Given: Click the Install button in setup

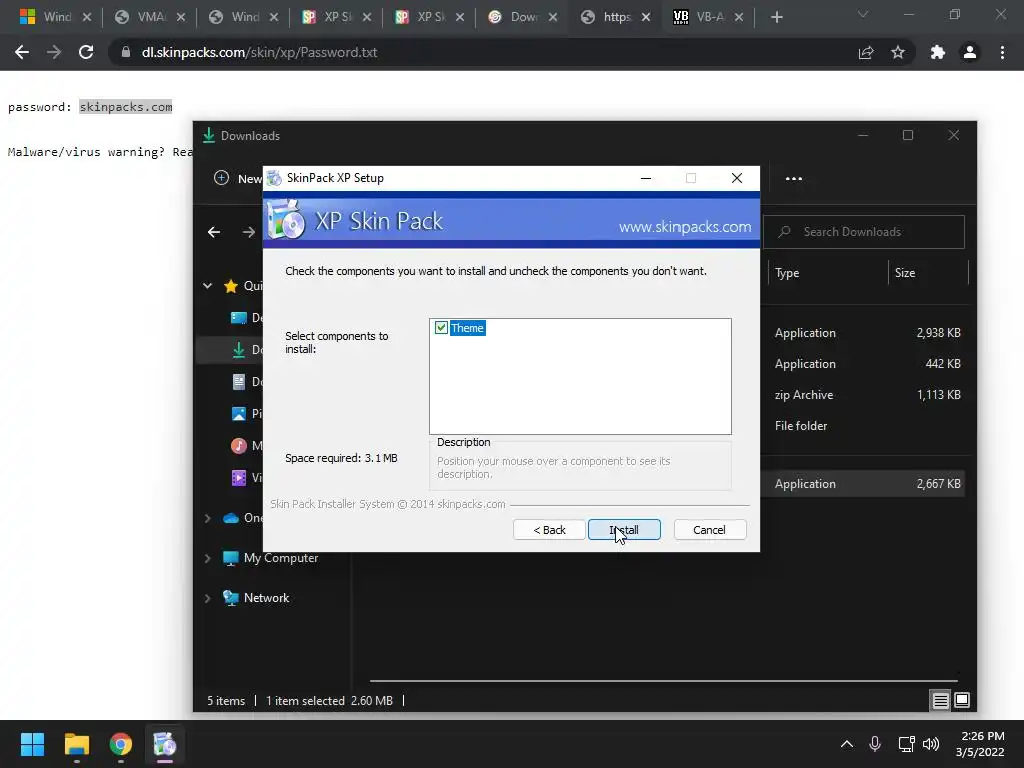Looking at the screenshot, I should pos(624,530).
